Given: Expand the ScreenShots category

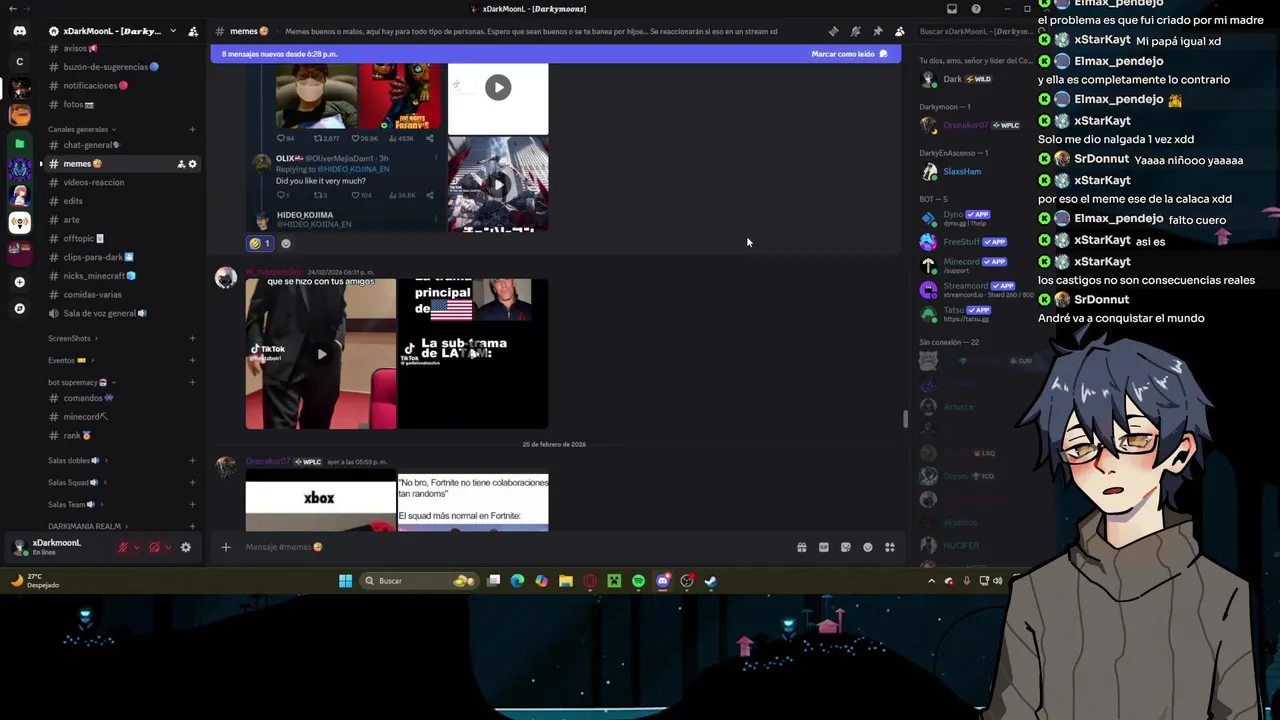Looking at the screenshot, I should tap(72, 338).
